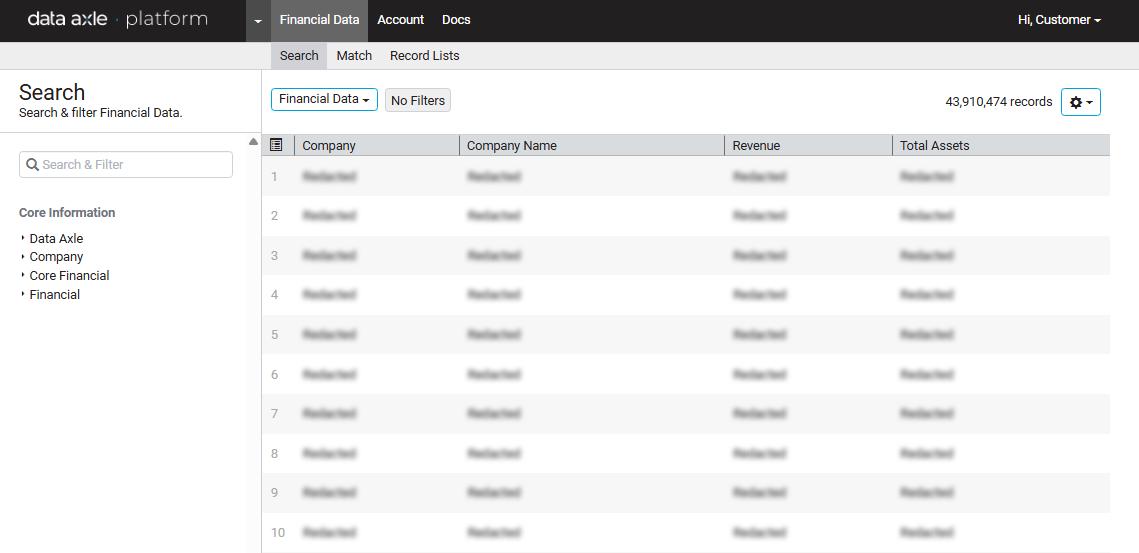Click the data axle platform logo
The height and width of the screenshot is (553, 1139).
point(118,20)
